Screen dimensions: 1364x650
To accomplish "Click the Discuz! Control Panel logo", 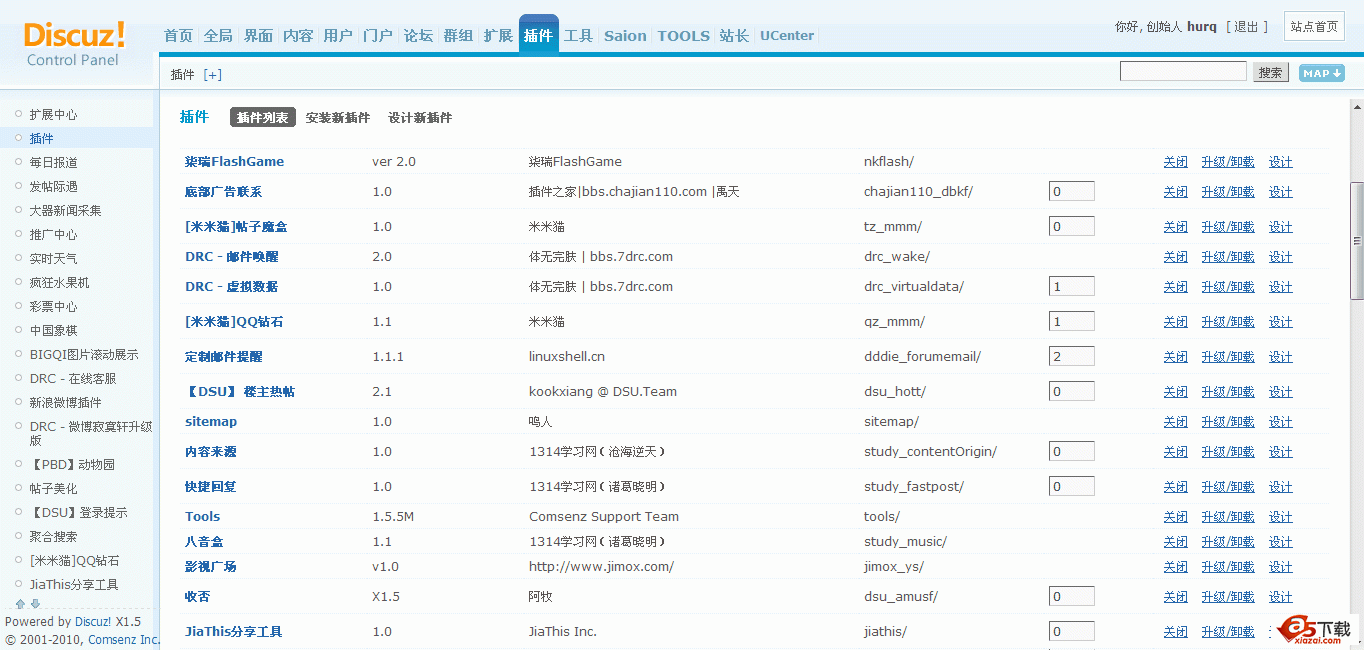I will [x=75, y=44].
